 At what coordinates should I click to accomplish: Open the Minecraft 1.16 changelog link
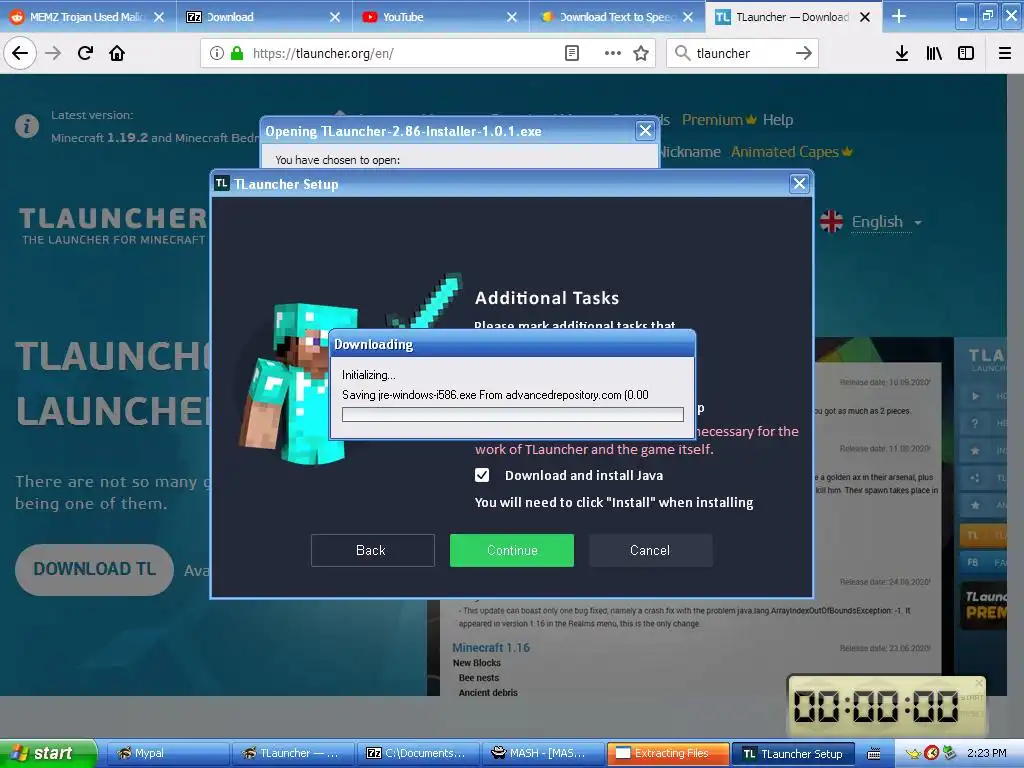(x=491, y=648)
